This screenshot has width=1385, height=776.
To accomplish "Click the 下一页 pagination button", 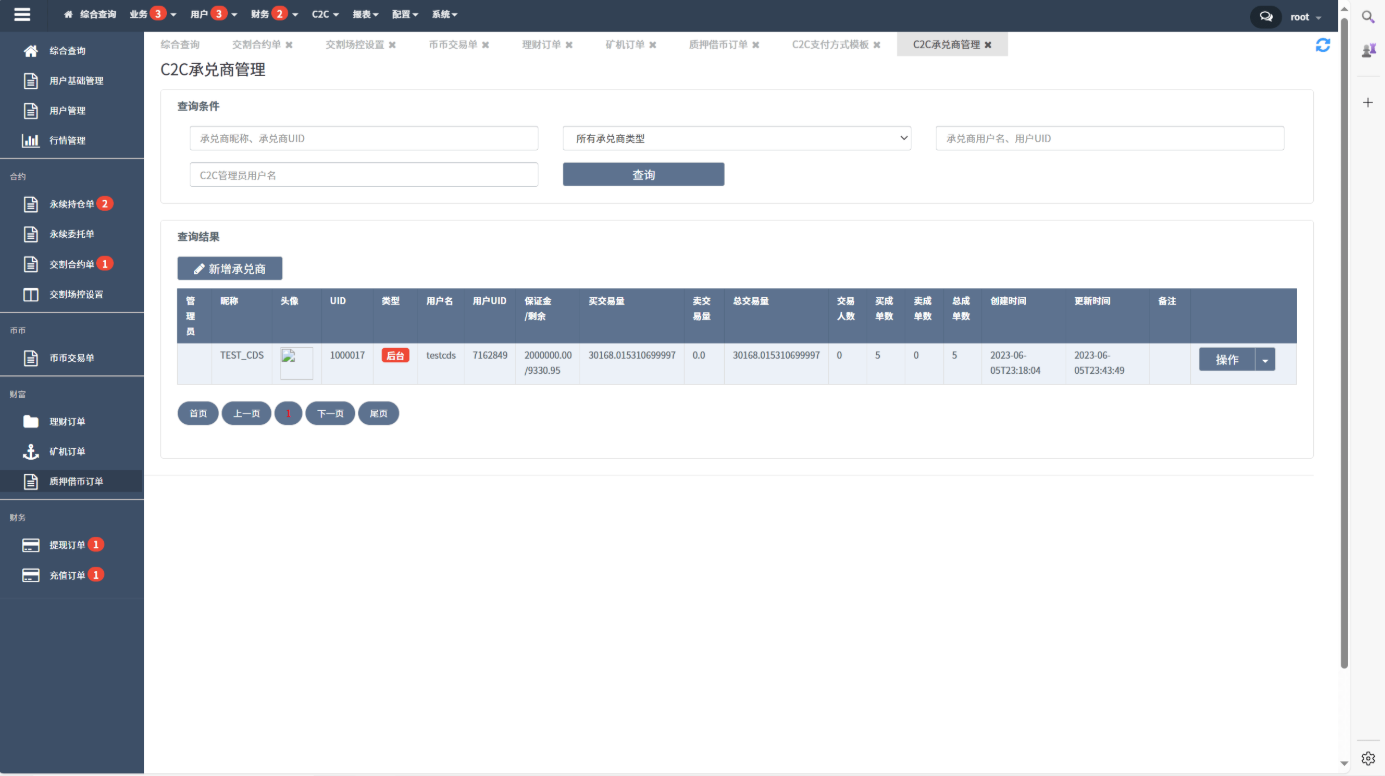I will point(330,413).
